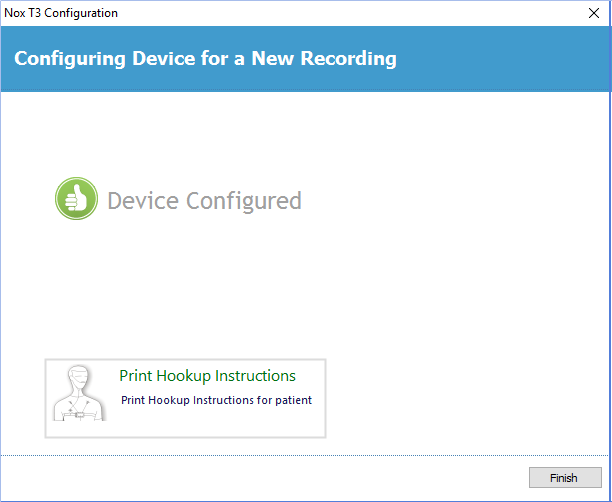
Task: Click empty space right of the hookup button
Action: pyautogui.click(x=460, y=398)
